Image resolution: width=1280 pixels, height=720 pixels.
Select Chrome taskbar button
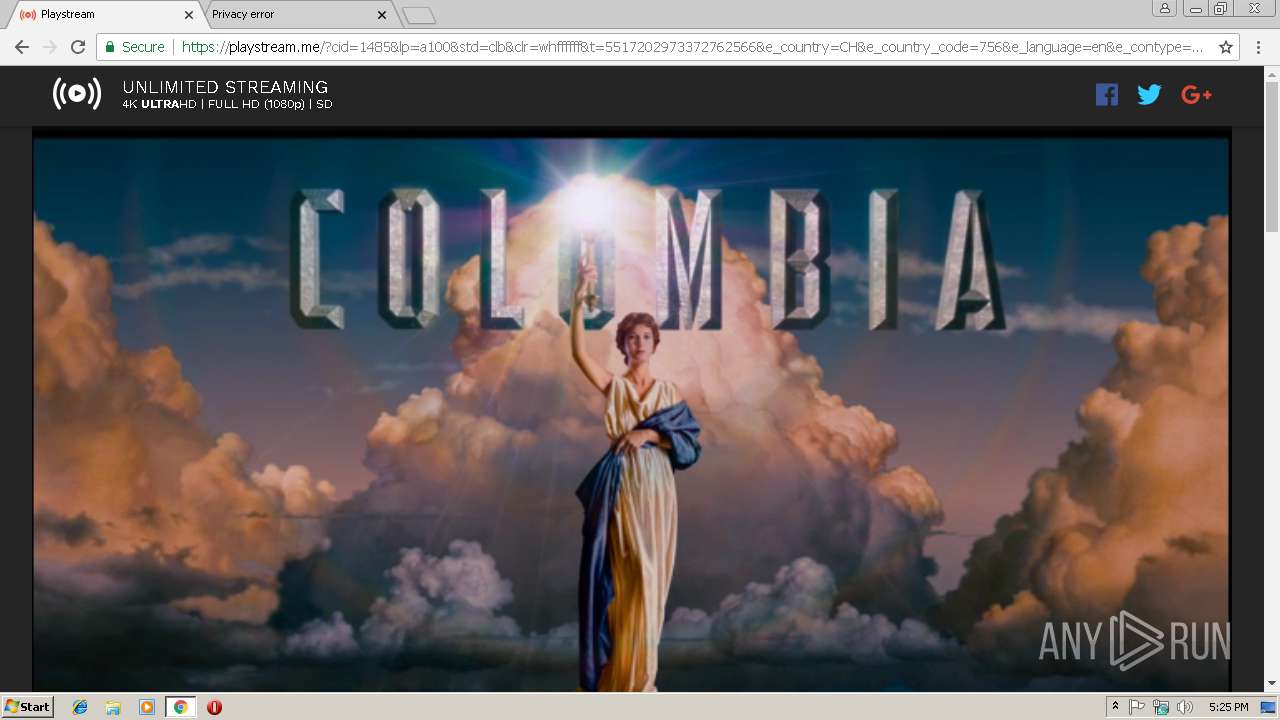click(x=180, y=707)
